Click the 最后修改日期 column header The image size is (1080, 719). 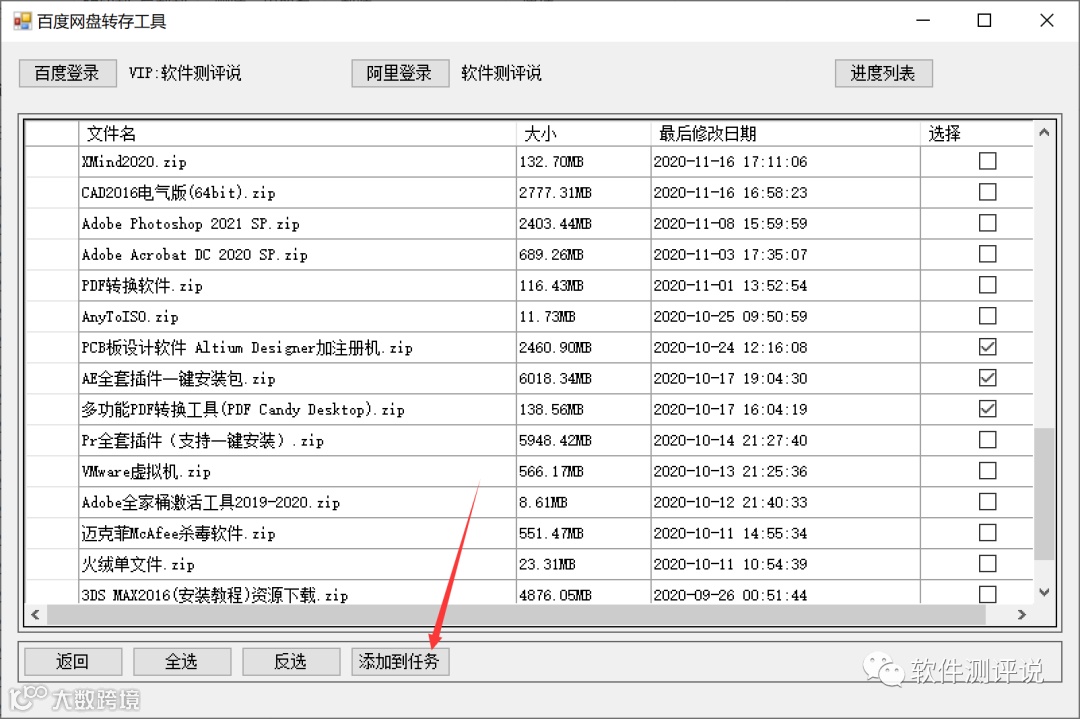(x=785, y=133)
